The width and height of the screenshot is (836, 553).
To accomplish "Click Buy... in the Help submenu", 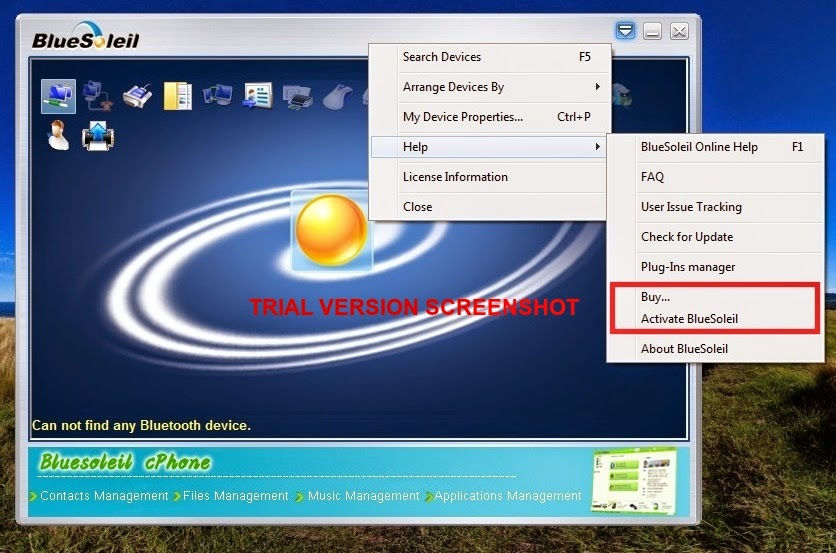I will coord(716,296).
